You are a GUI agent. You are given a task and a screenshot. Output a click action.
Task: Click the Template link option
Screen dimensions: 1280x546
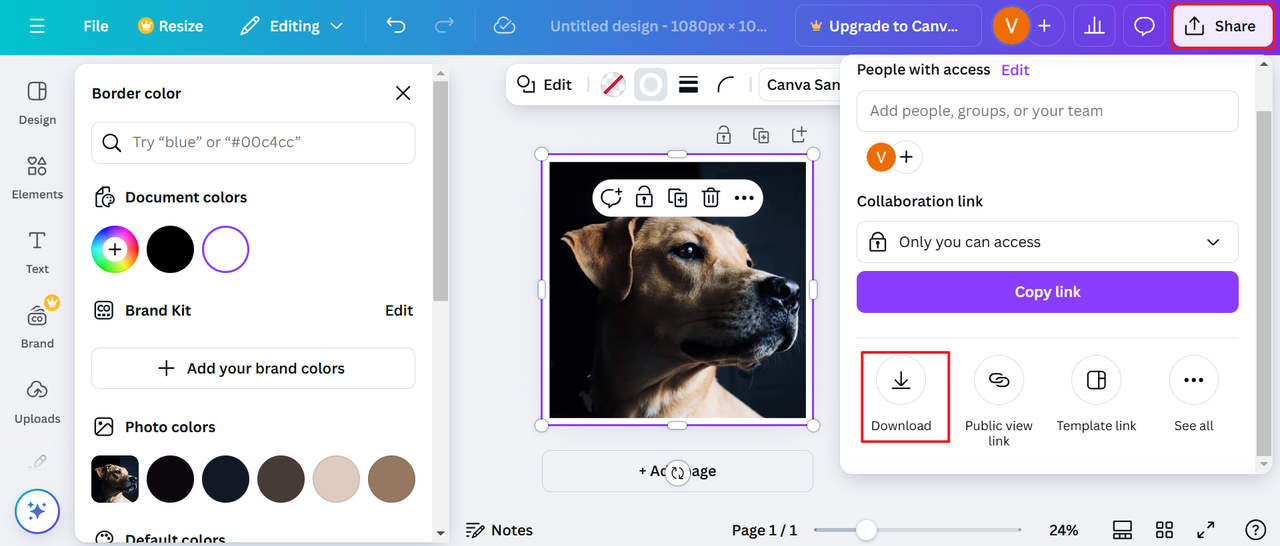1096,396
